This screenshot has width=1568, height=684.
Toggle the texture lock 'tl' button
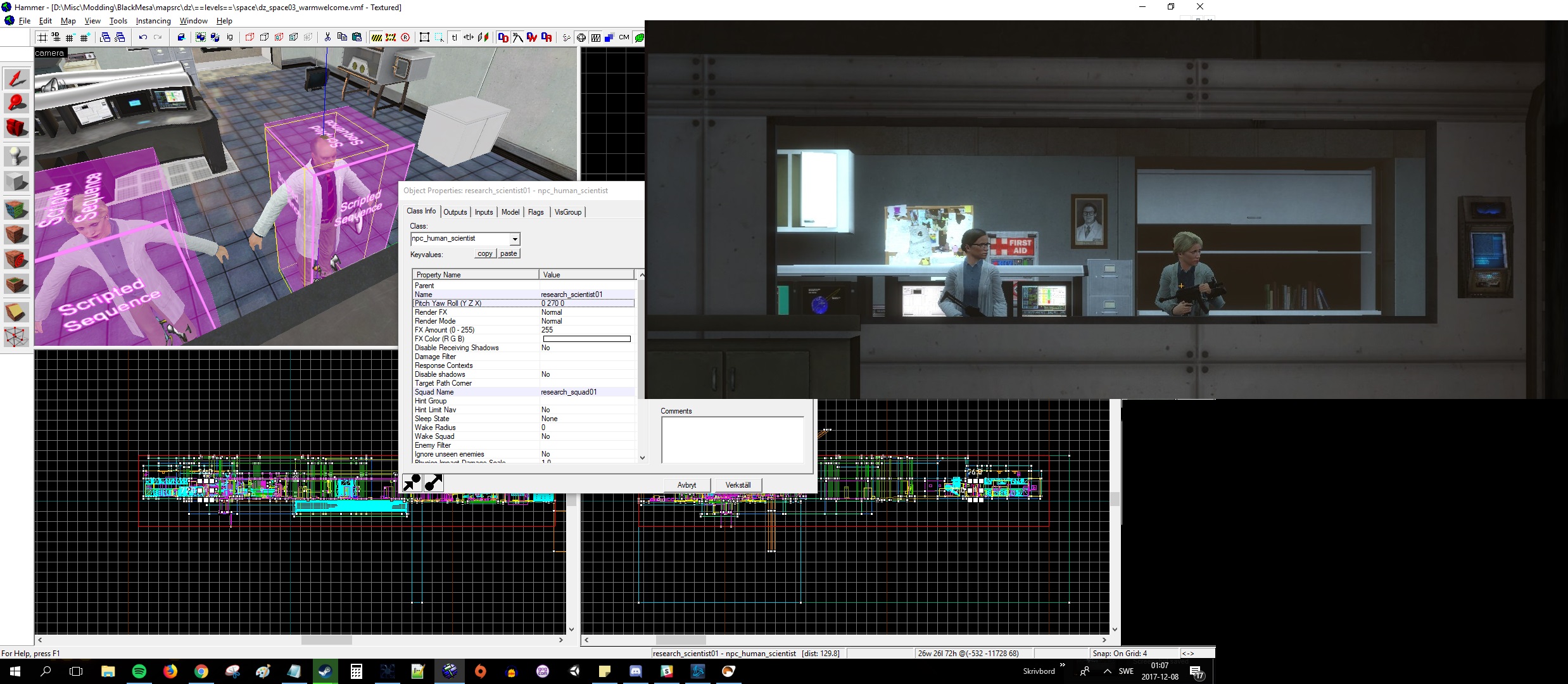454,37
